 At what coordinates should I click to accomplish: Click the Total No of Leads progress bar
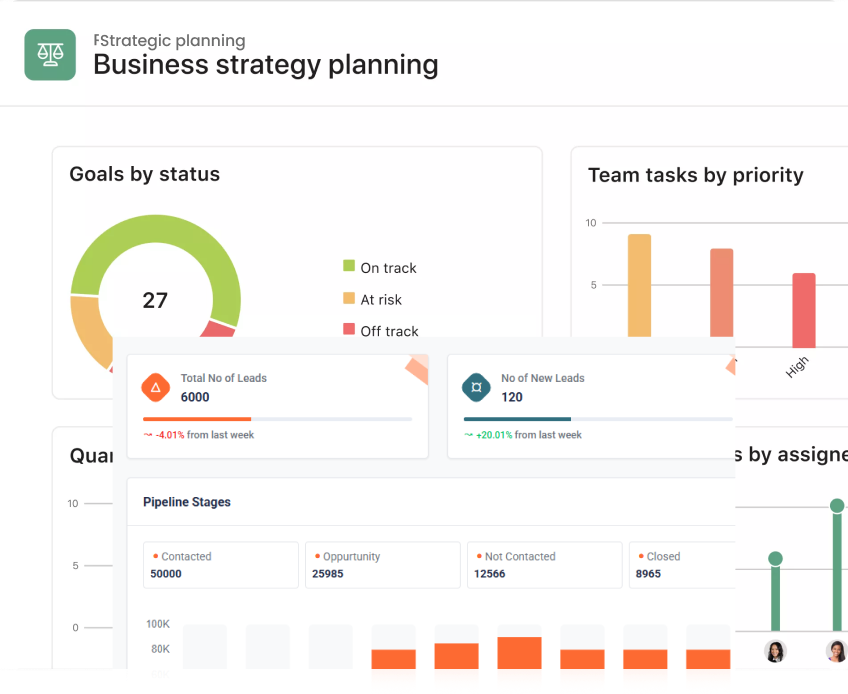(x=278, y=419)
